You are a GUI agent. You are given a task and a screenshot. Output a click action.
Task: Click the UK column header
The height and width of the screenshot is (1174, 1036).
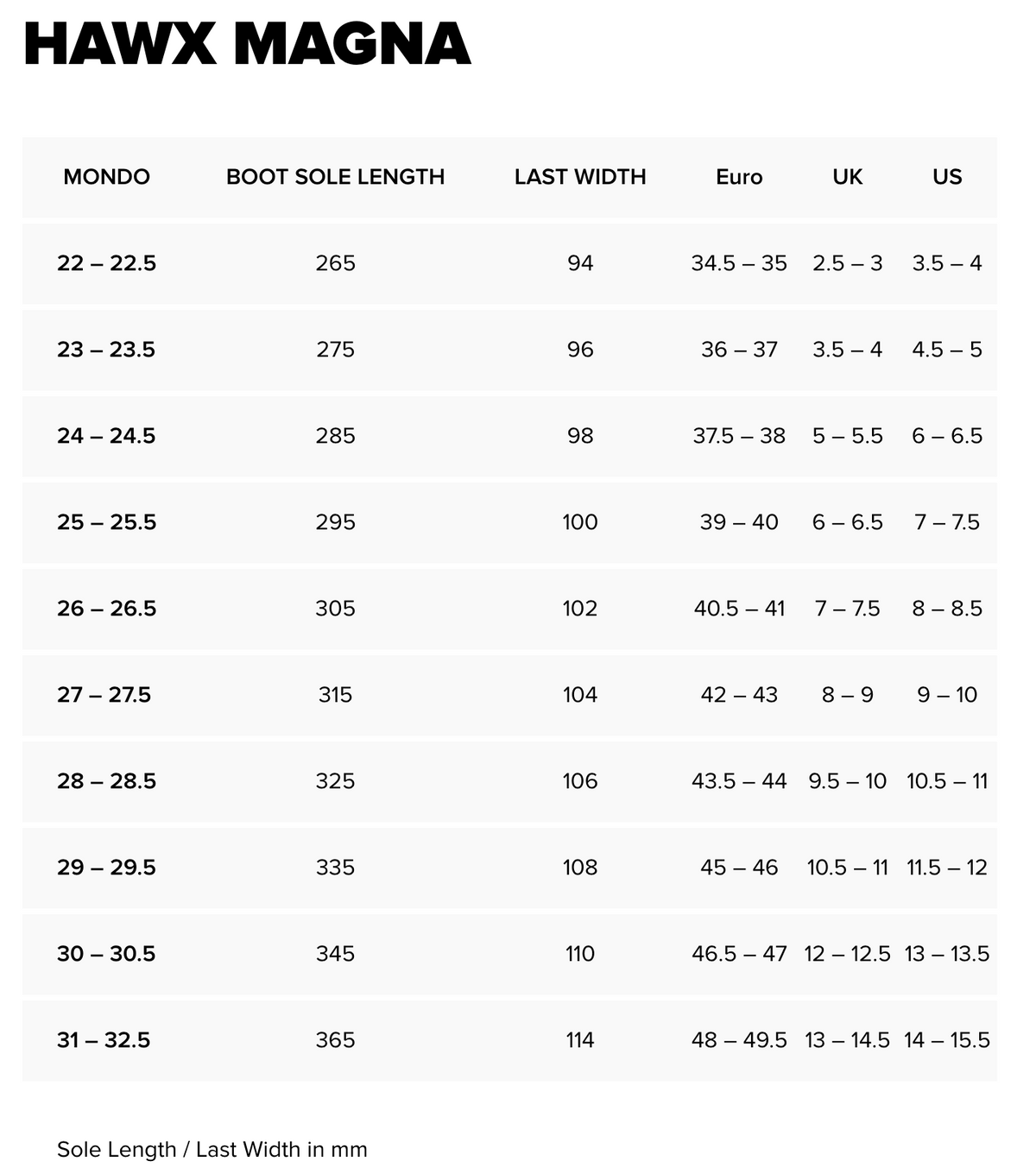847,177
